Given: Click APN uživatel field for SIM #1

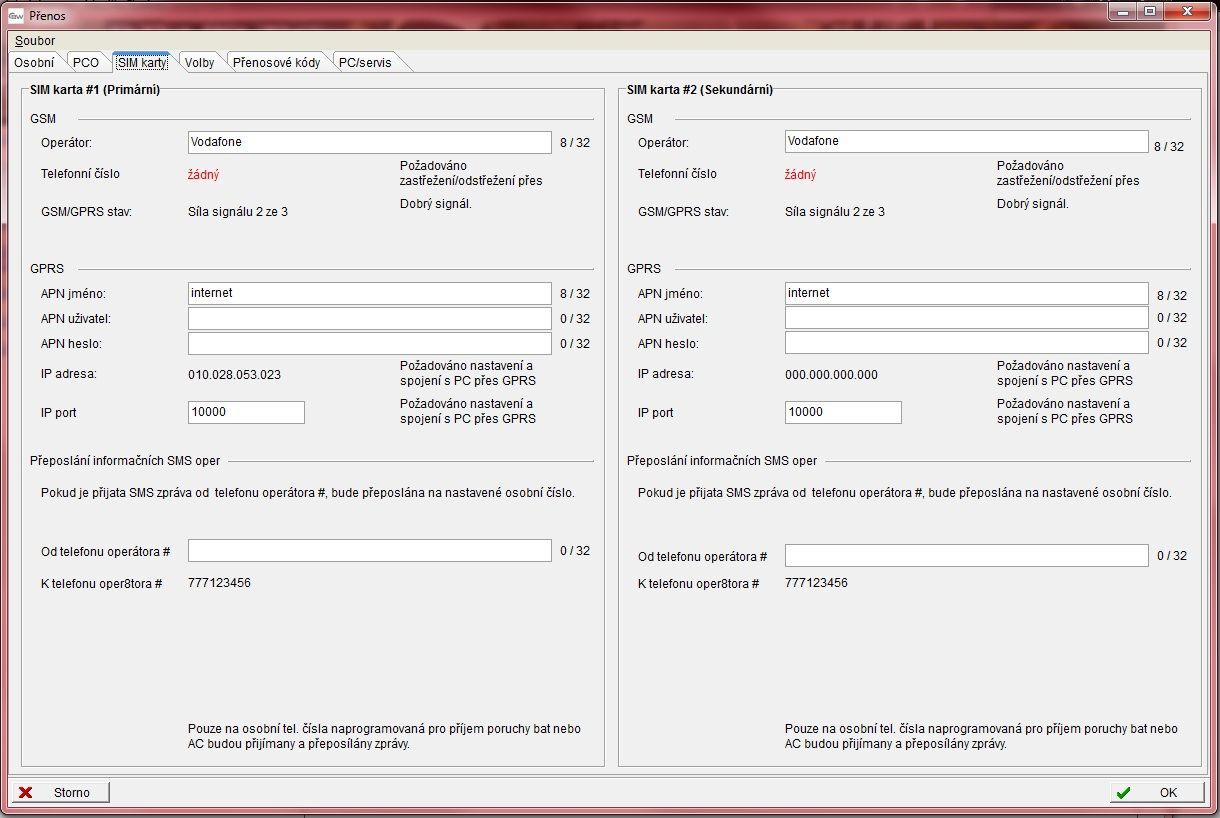Looking at the screenshot, I should [x=369, y=318].
